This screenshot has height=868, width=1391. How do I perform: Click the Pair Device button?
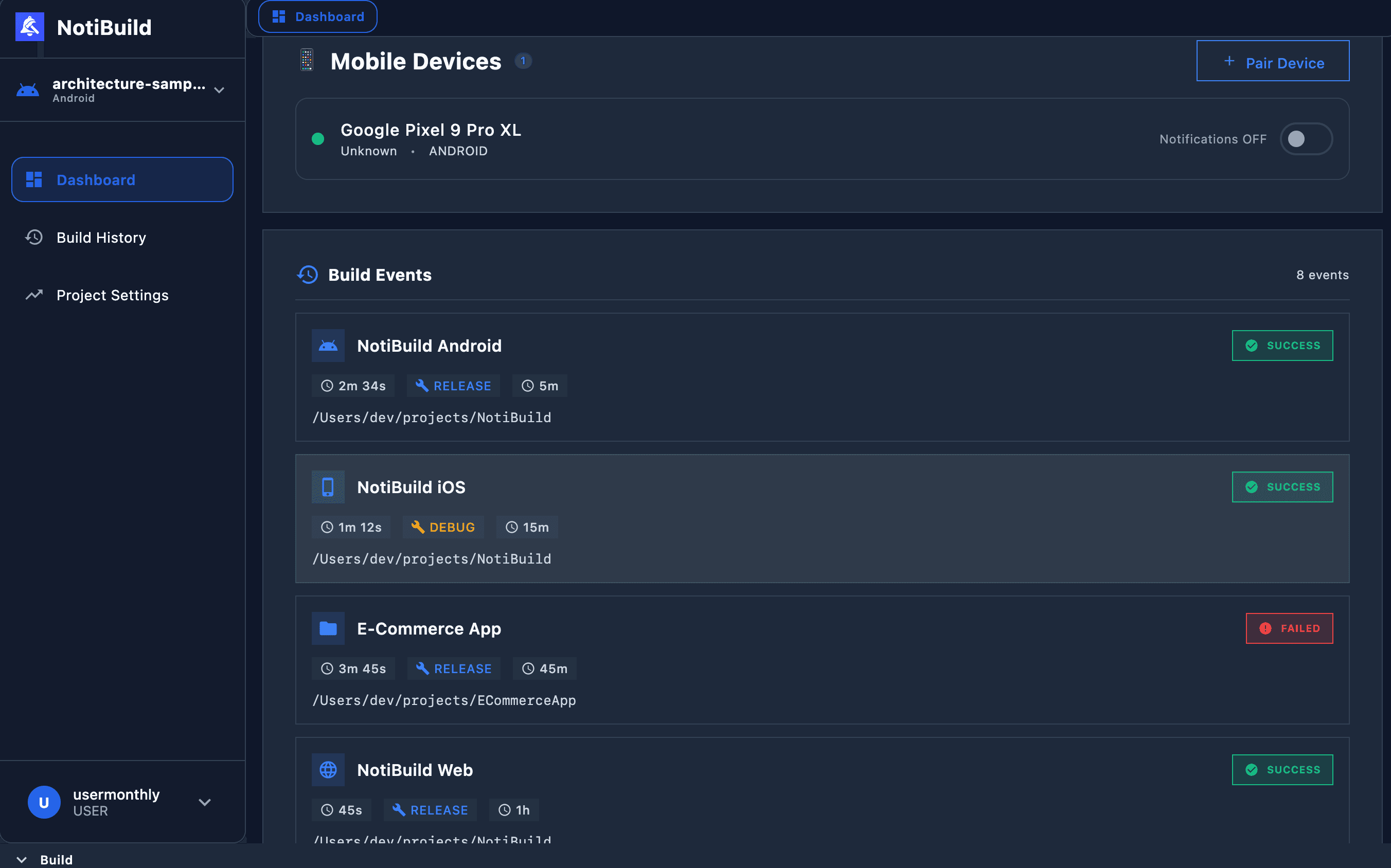tap(1273, 61)
